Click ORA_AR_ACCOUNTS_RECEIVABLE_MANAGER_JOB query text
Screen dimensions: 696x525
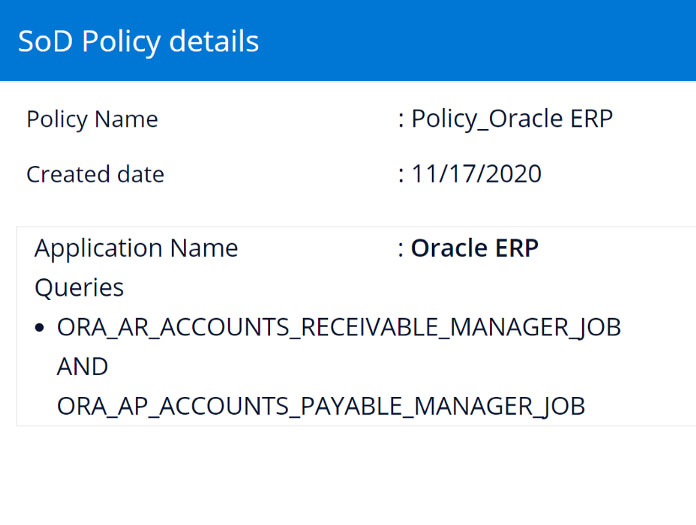(x=339, y=328)
